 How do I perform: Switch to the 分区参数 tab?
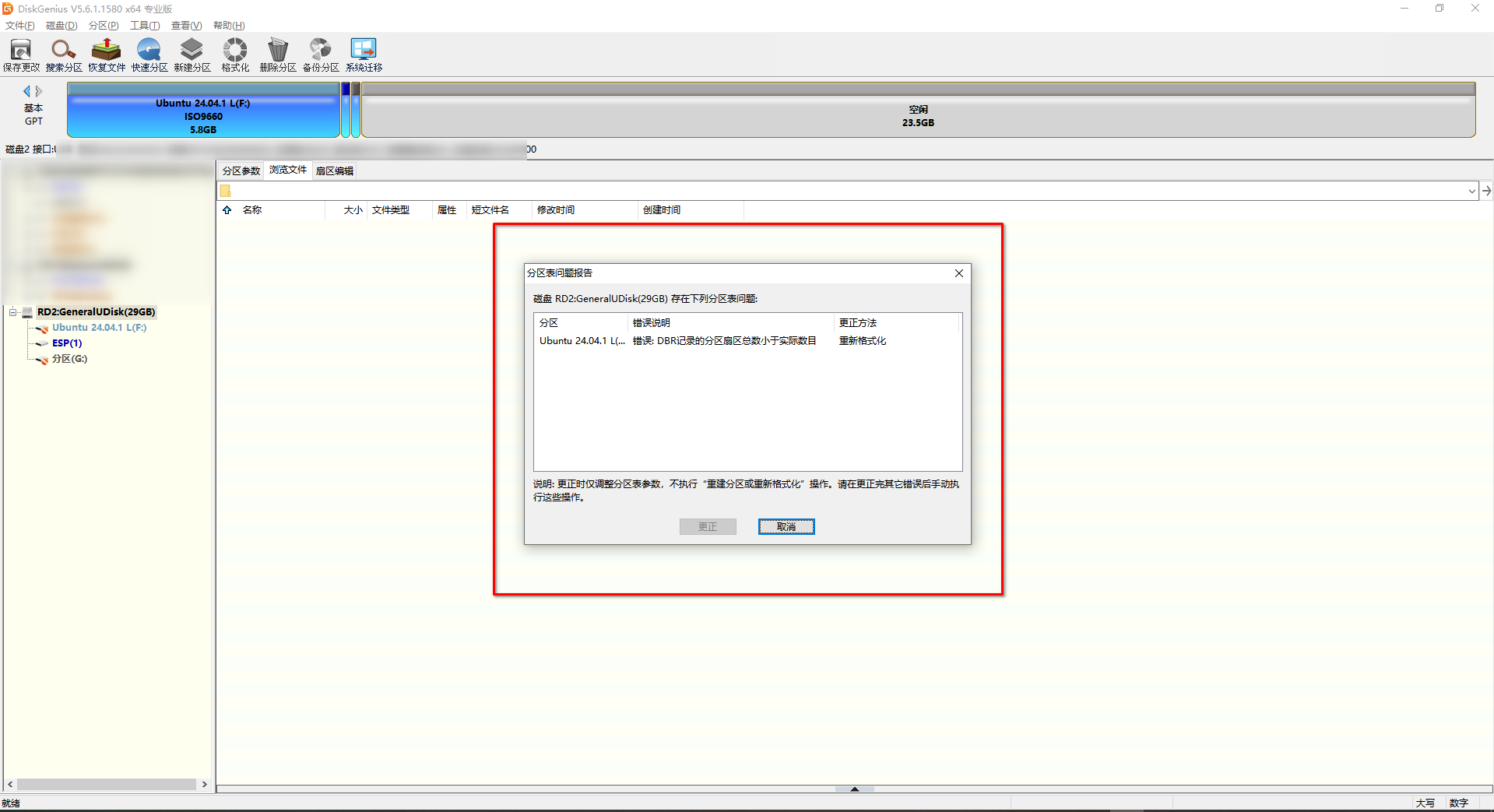tap(241, 171)
